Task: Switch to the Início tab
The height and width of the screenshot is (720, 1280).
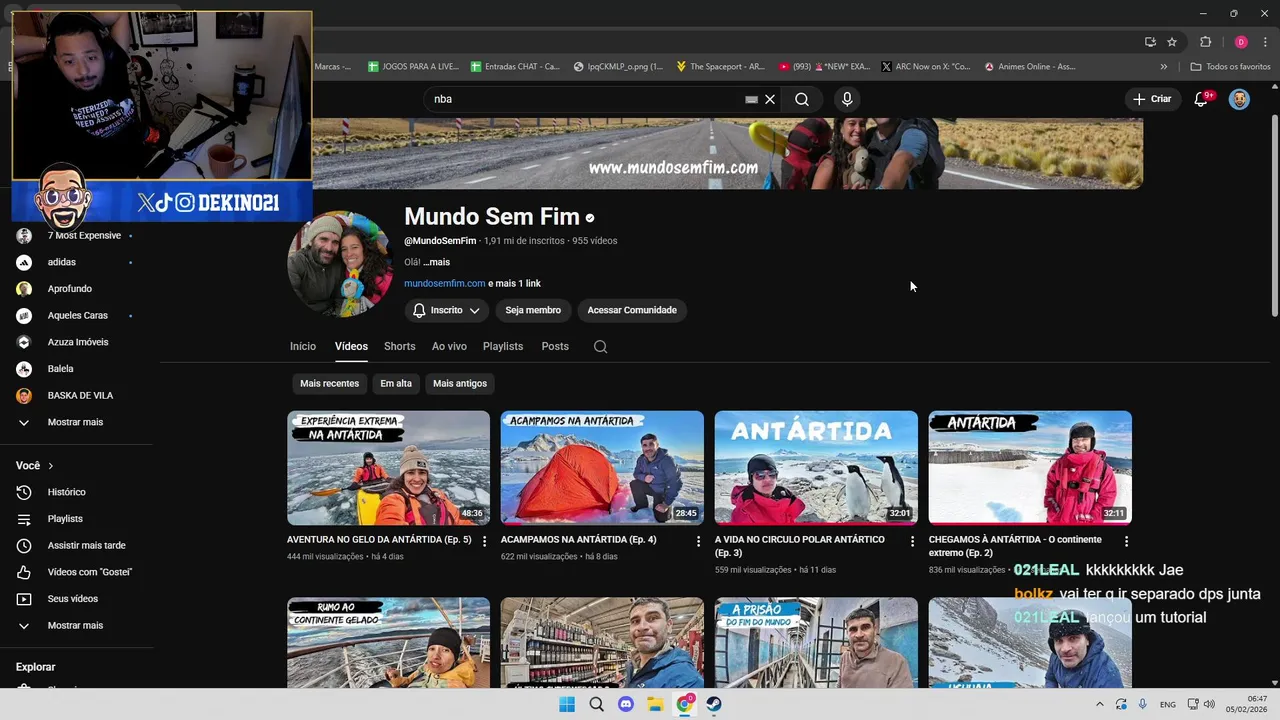Action: pyautogui.click(x=303, y=346)
